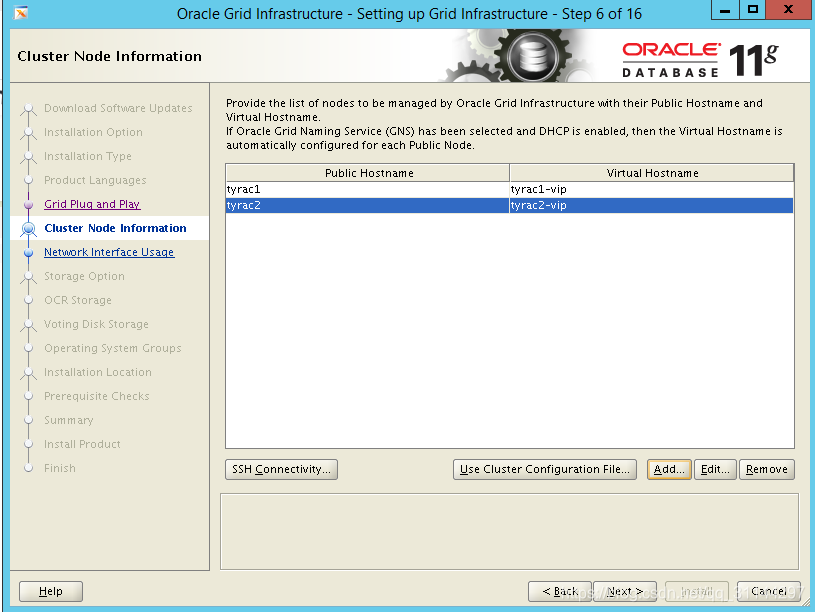This screenshot has width=815, height=612.
Task: Select the tyrac1 public hostname cell
Action: coord(367,189)
